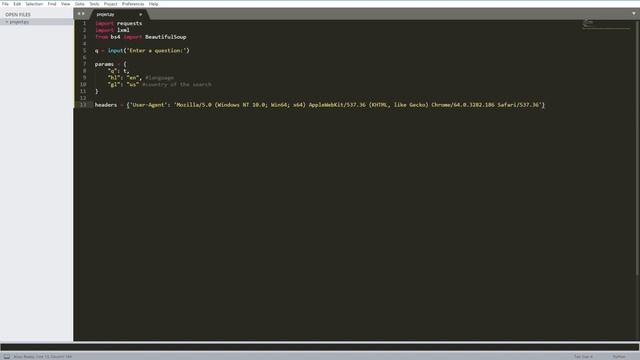Click the params variable on line 7
The width and height of the screenshot is (640, 360).
(104, 64)
